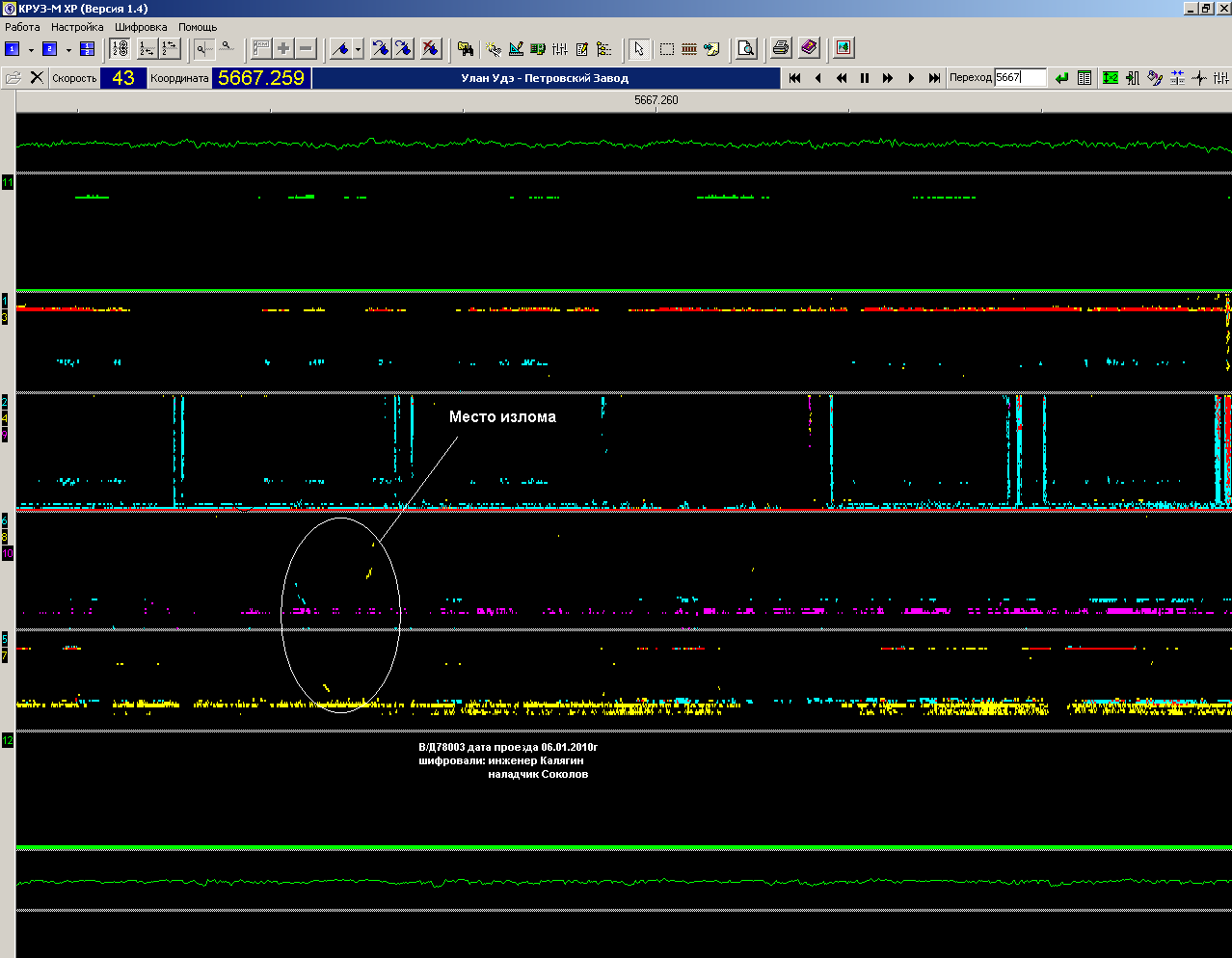Screen dimensions: 1232x958
Task: Open dropdown arrow next to the channel 1 button
Action: point(31,49)
